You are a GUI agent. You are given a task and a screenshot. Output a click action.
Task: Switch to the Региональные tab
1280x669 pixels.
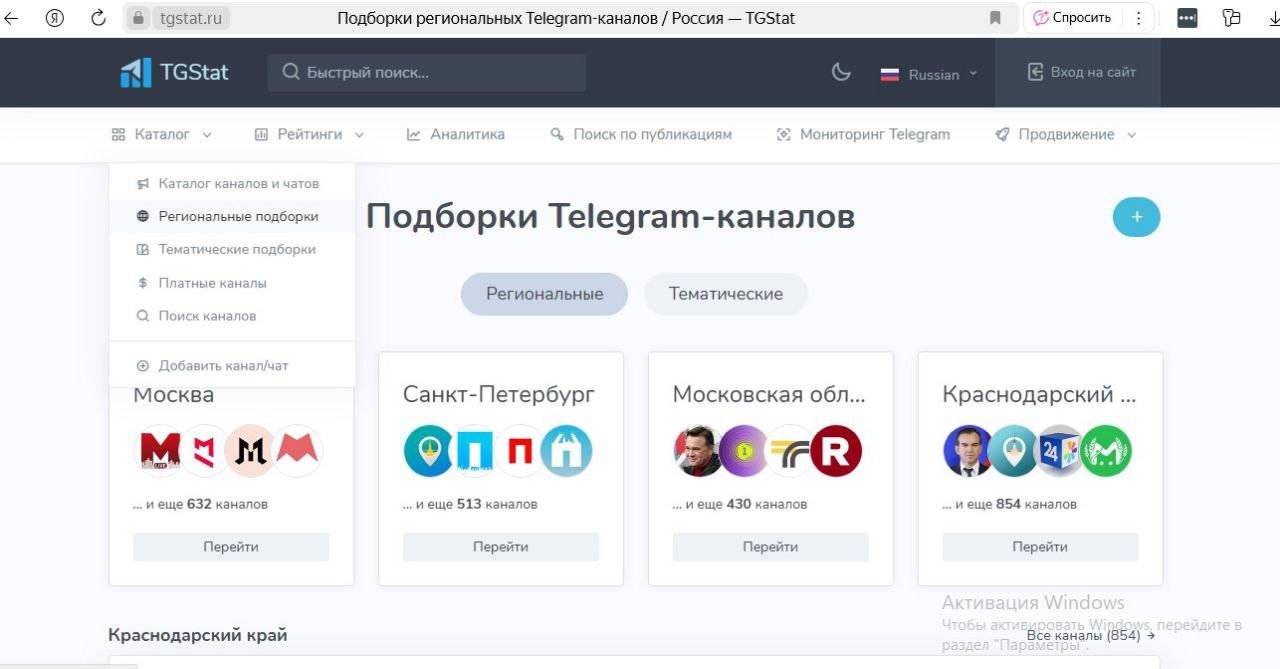(x=544, y=294)
